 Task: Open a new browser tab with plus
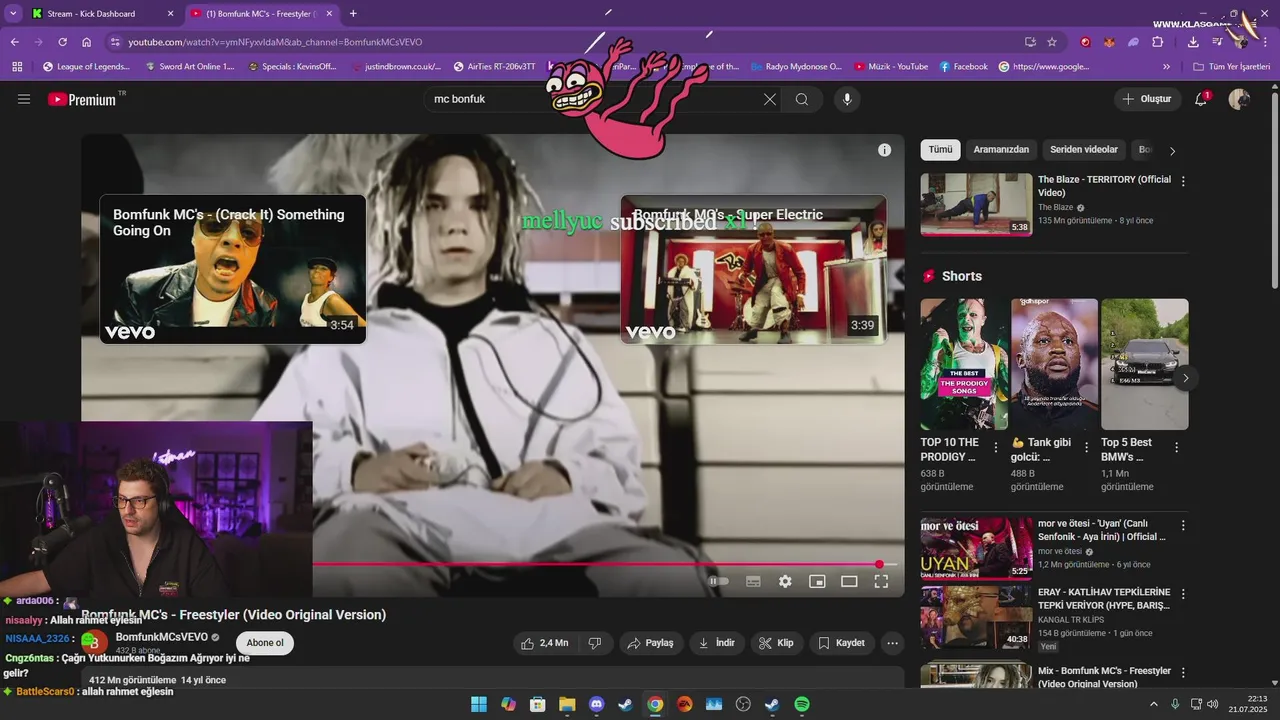353,14
